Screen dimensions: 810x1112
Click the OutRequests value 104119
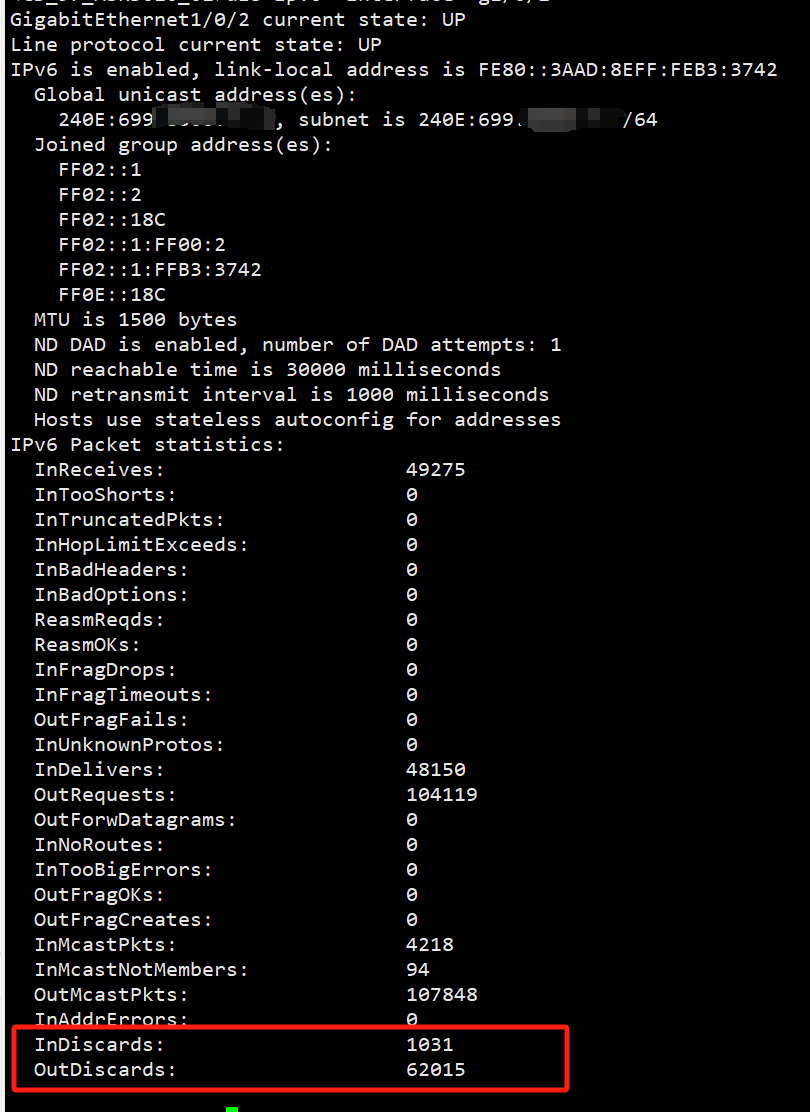(x=441, y=795)
